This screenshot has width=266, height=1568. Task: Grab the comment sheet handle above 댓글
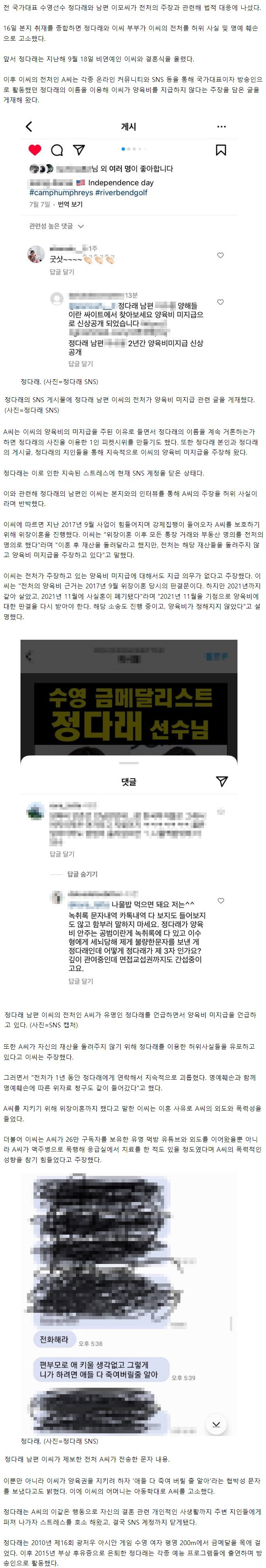[129, 763]
